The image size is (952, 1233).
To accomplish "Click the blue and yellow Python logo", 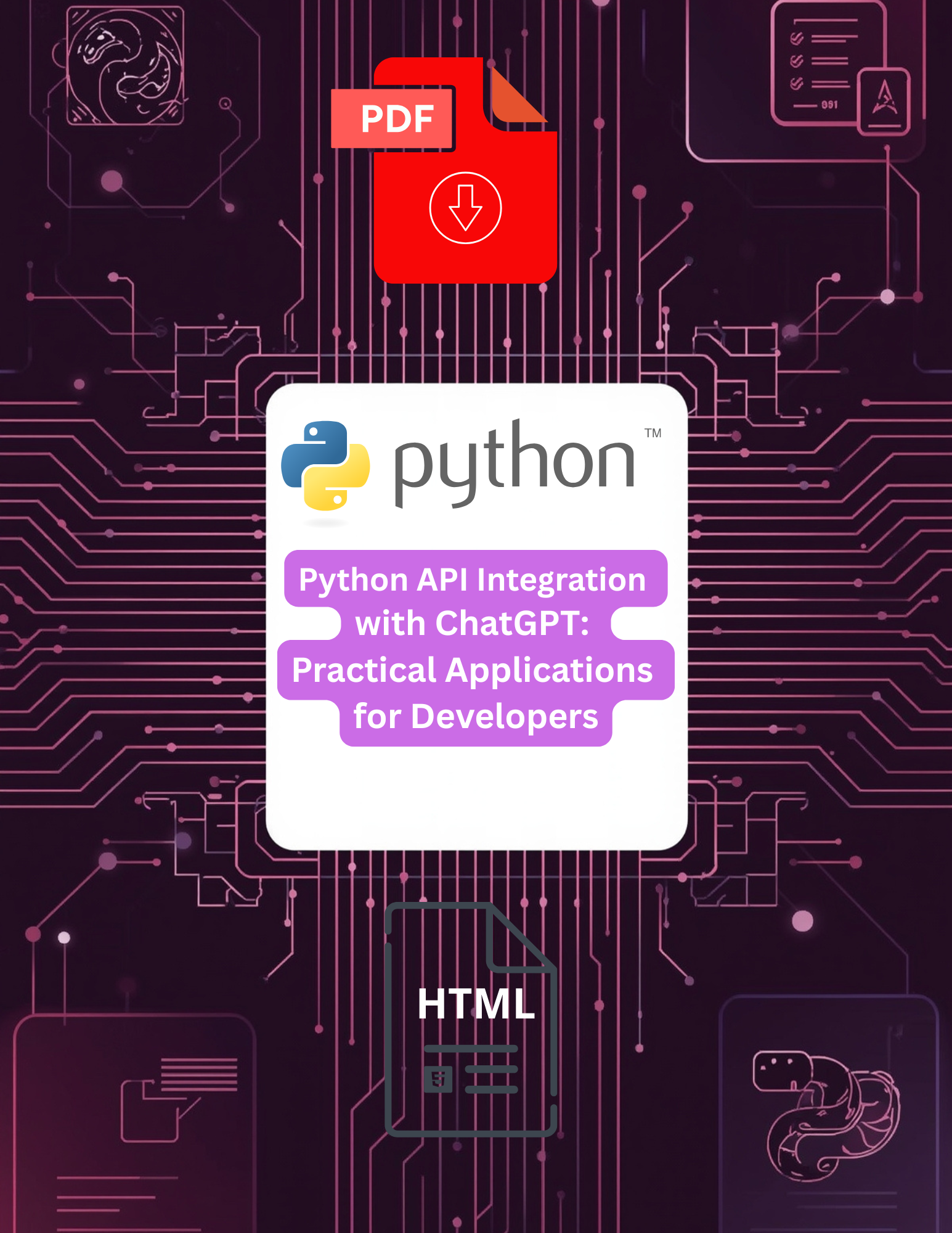I will coord(325,466).
